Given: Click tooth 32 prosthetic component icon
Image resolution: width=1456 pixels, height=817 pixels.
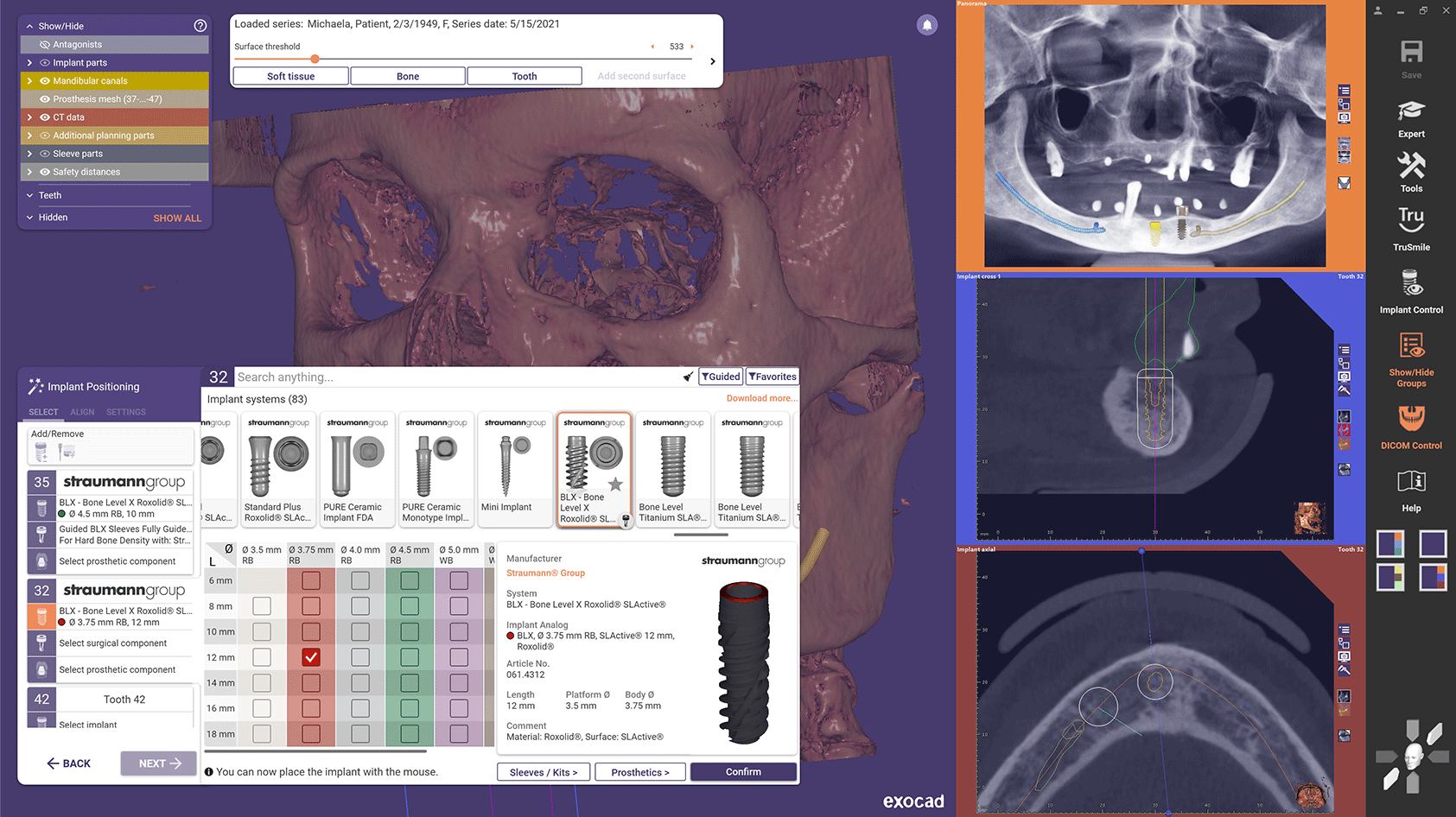Looking at the screenshot, I should (x=41, y=669).
